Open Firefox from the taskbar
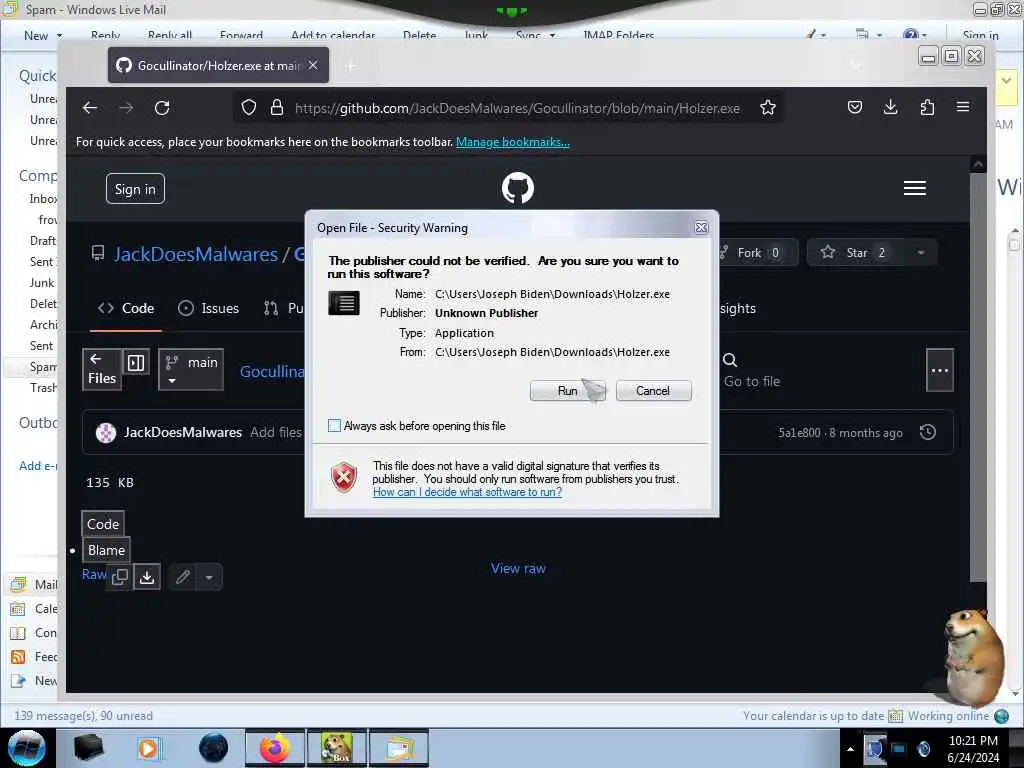Viewport: 1024px width, 768px height. [274, 748]
